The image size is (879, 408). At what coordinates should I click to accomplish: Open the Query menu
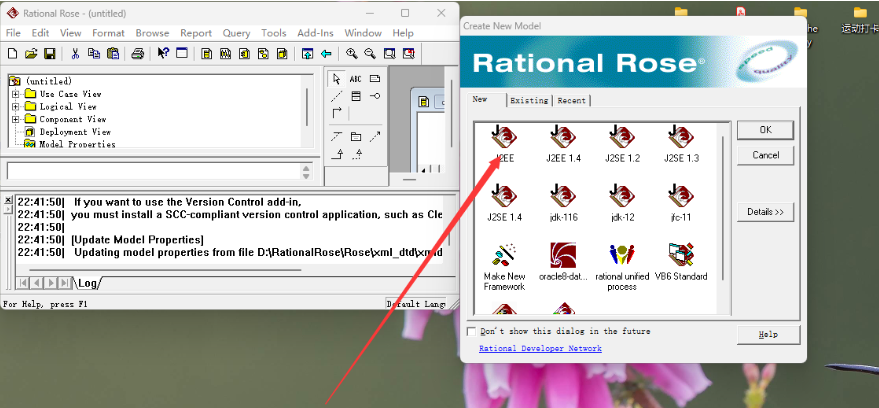click(236, 33)
